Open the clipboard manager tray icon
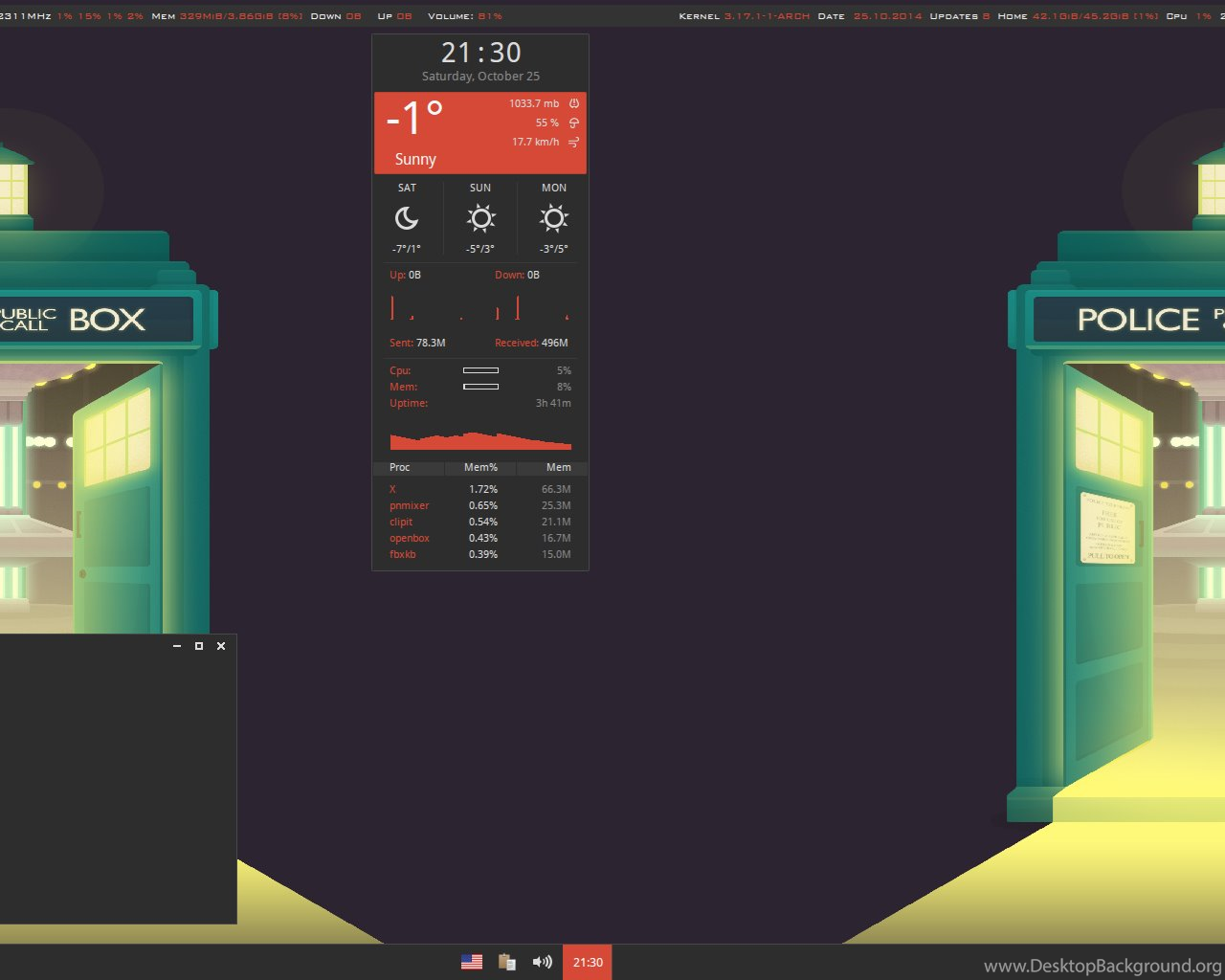 [507, 962]
